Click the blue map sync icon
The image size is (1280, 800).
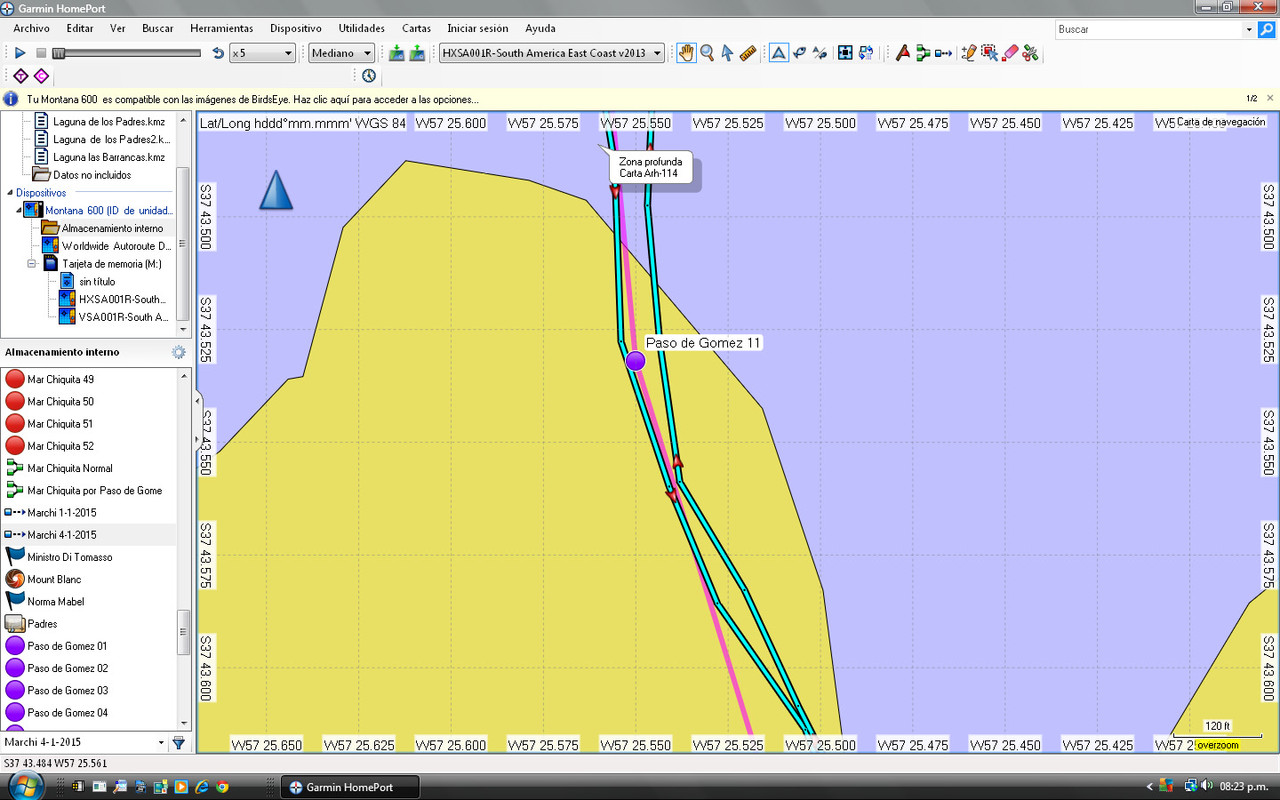(x=866, y=53)
